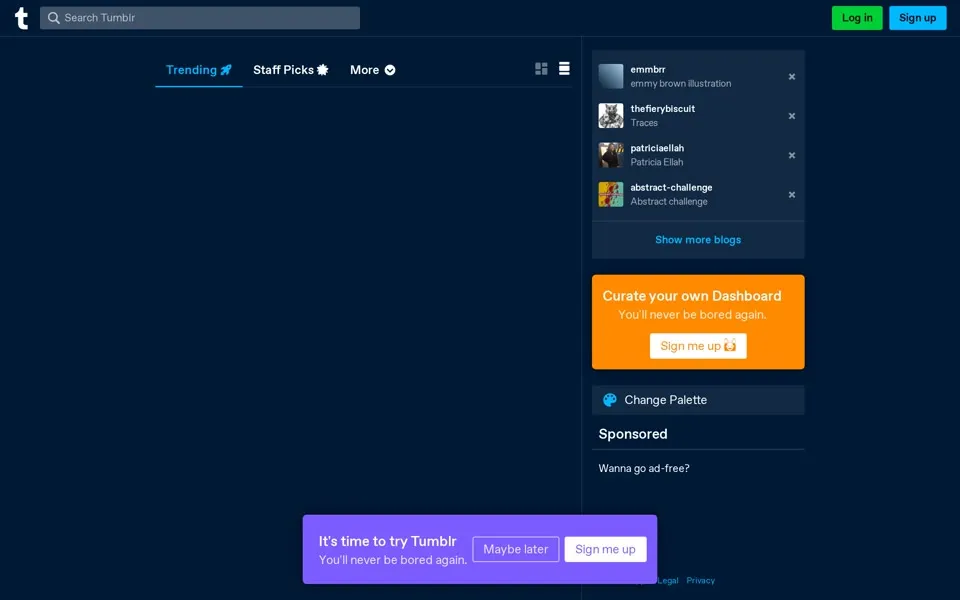The height and width of the screenshot is (600, 960).
Task: Open the Trending tab
Action: [199, 70]
